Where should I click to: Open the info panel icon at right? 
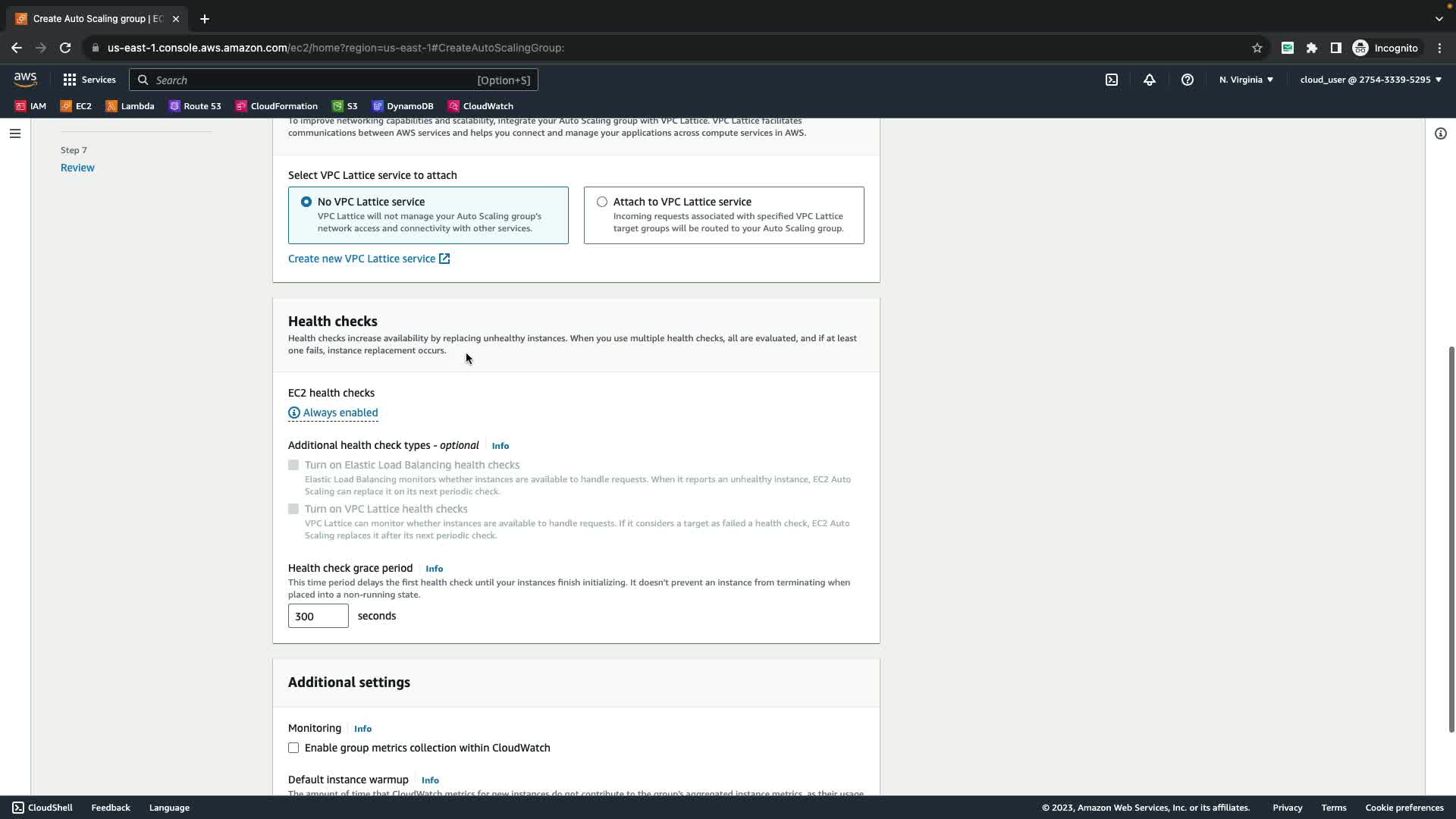1440,133
